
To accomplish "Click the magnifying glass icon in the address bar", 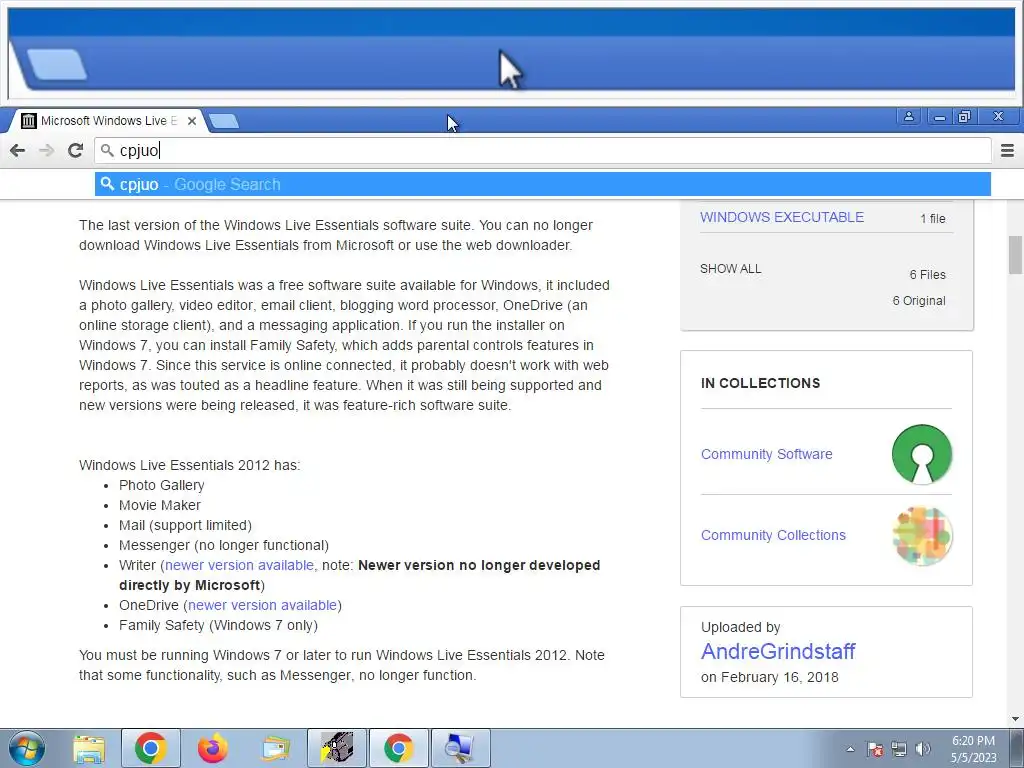I will (x=107, y=150).
